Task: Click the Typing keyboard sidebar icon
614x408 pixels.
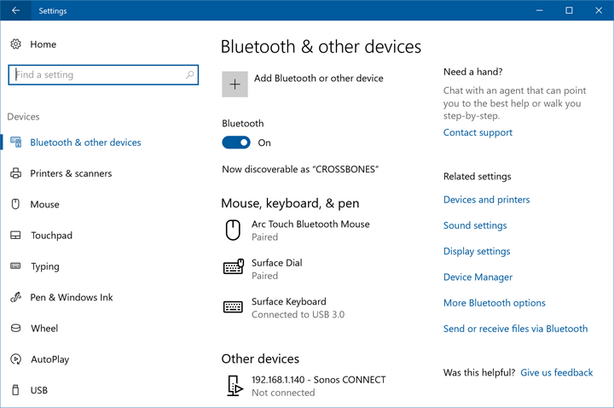Action: (x=16, y=266)
